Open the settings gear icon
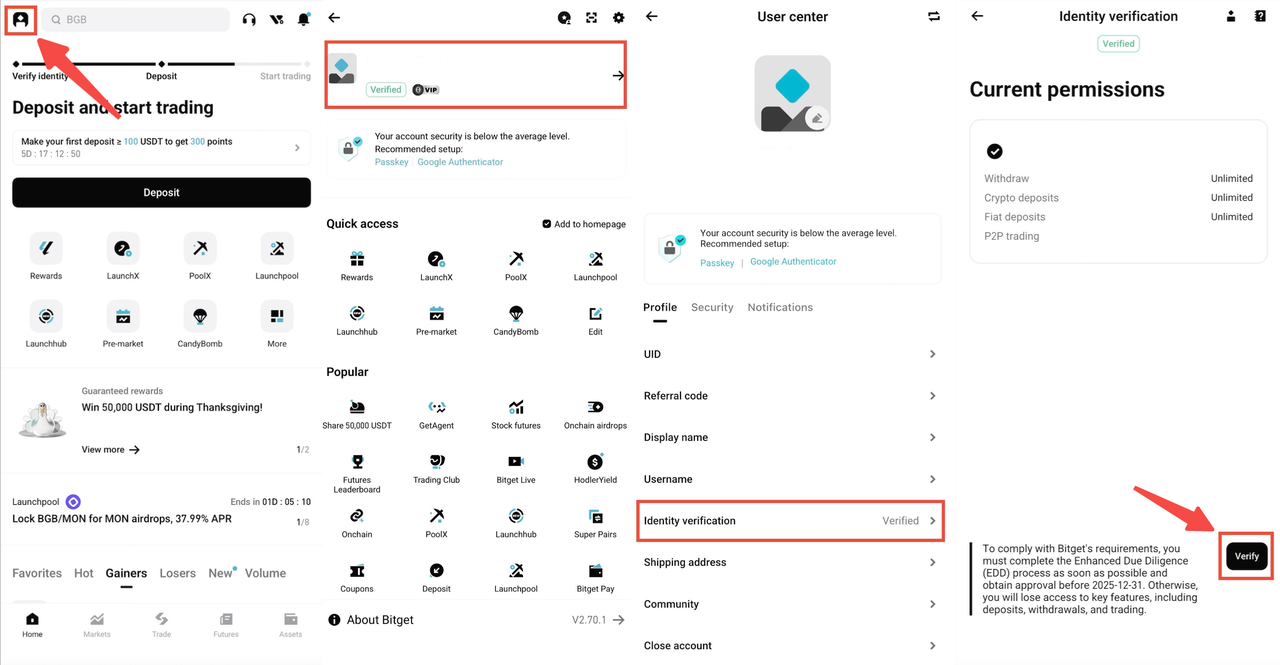Screen dimensions: 1280x665 pyautogui.click(x=618, y=18)
